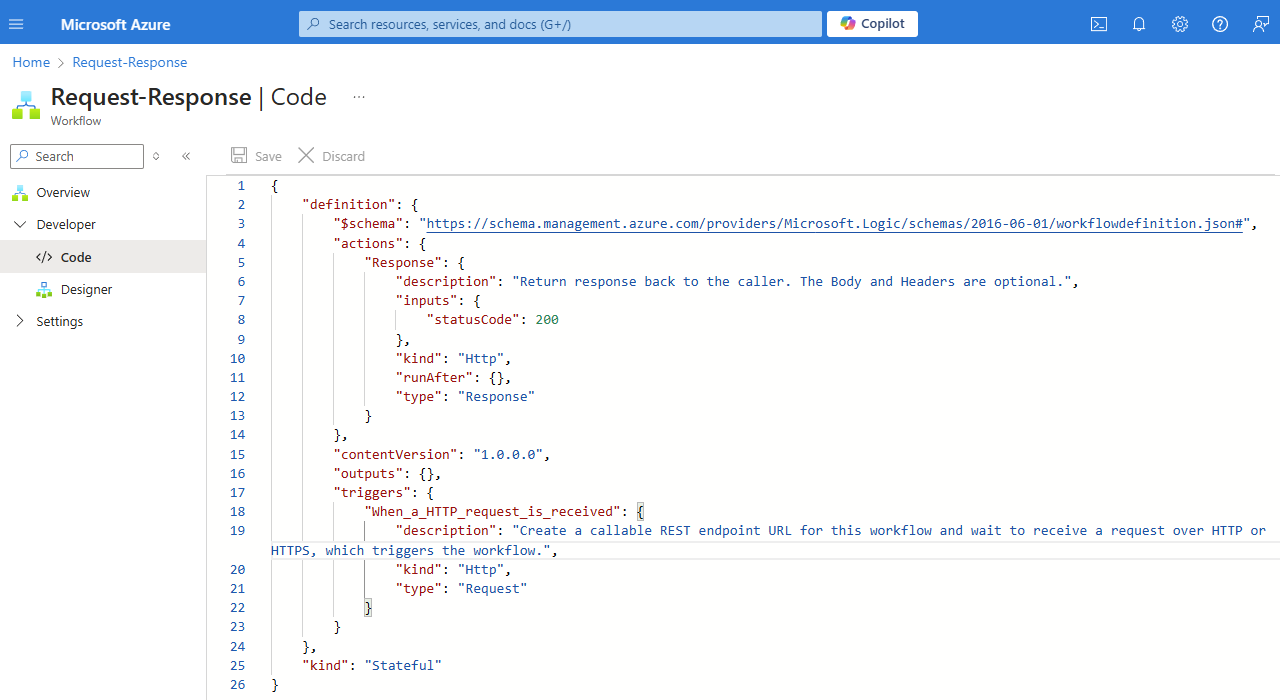The width and height of the screenshot is (1280, 700).
Task: Toggle the pin control beside the sidebar search
Action: pos(156,156)
